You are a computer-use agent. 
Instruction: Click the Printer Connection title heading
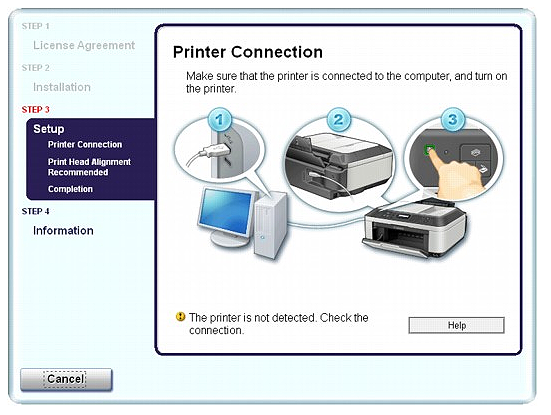(248, 52)
